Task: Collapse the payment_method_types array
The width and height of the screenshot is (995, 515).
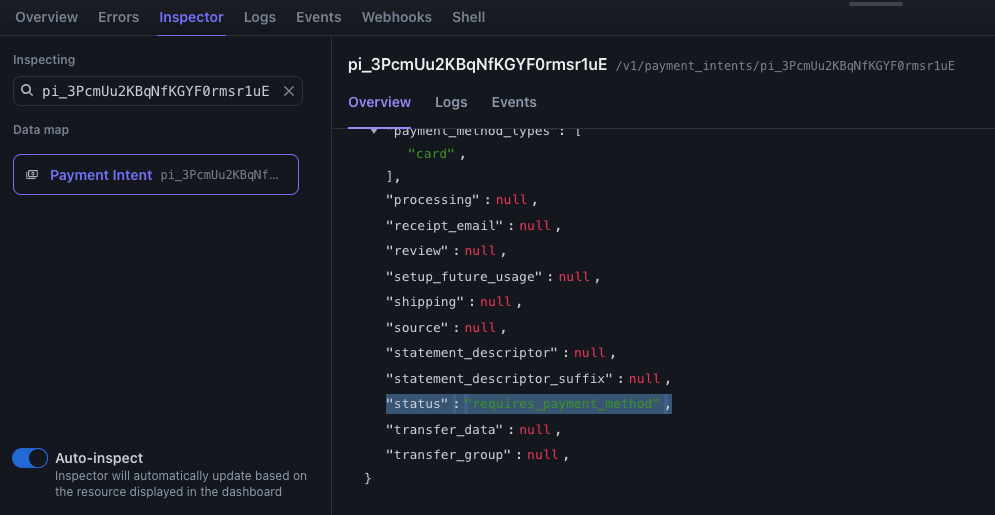Action: 374,131
